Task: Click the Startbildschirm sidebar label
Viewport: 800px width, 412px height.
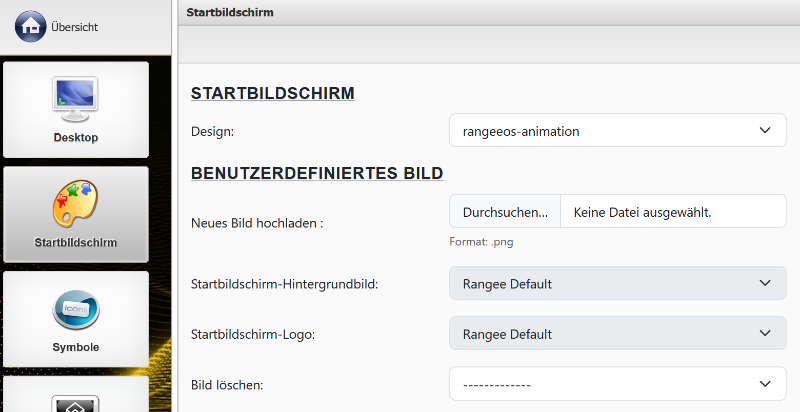Action: [76, 243]
